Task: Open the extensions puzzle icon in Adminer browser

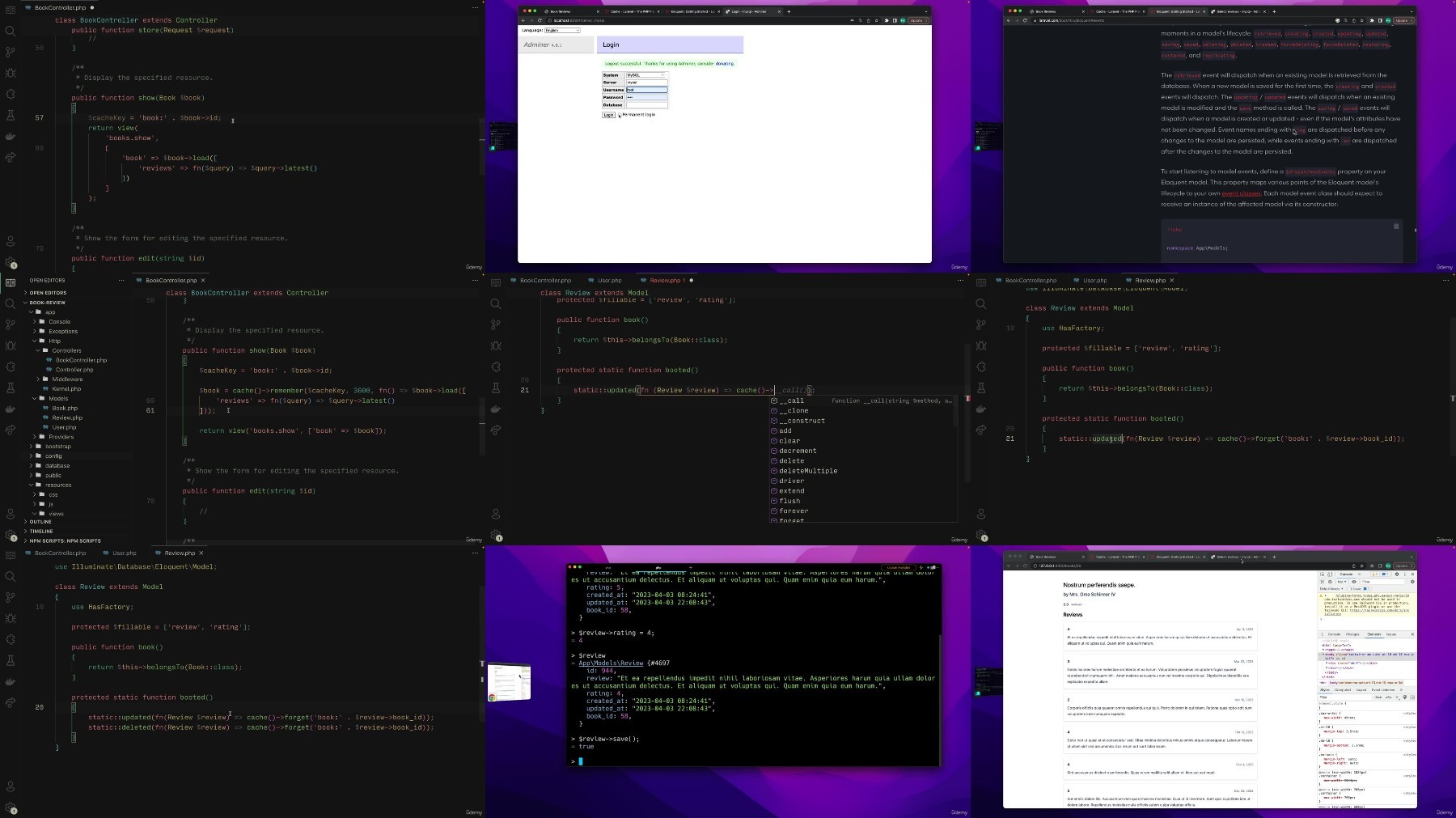Action: [x=887, y=20]
